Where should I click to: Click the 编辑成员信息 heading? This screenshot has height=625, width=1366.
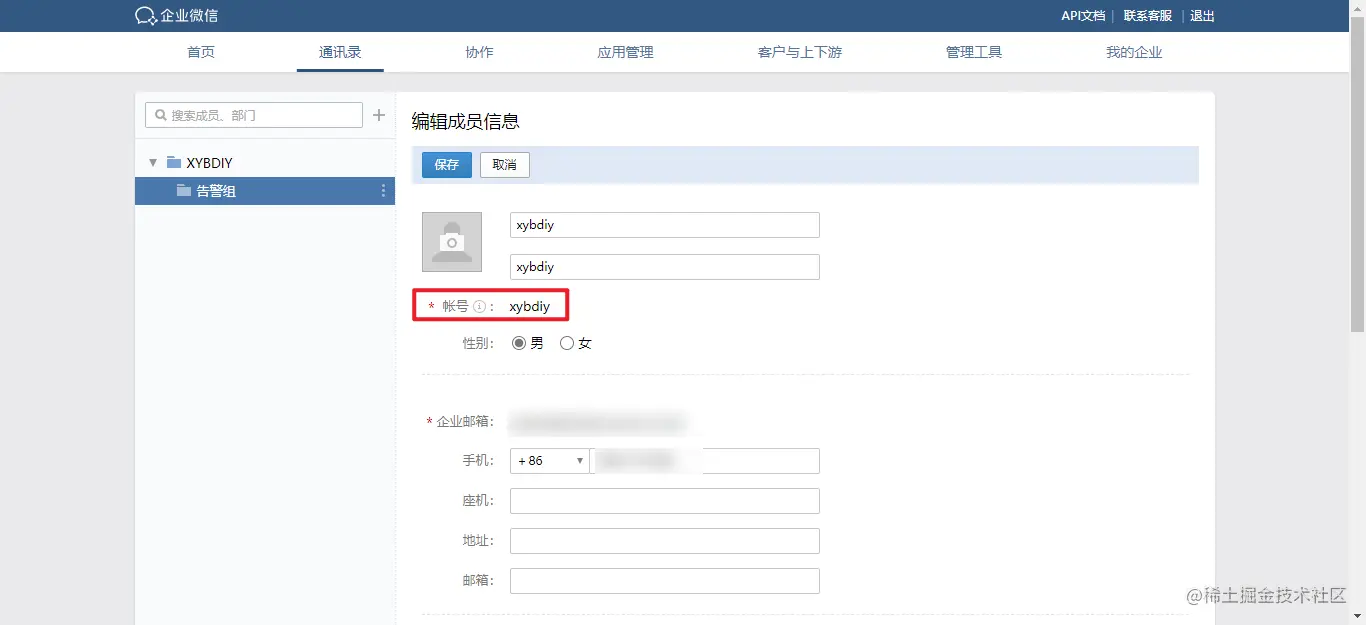coord(466,122)
